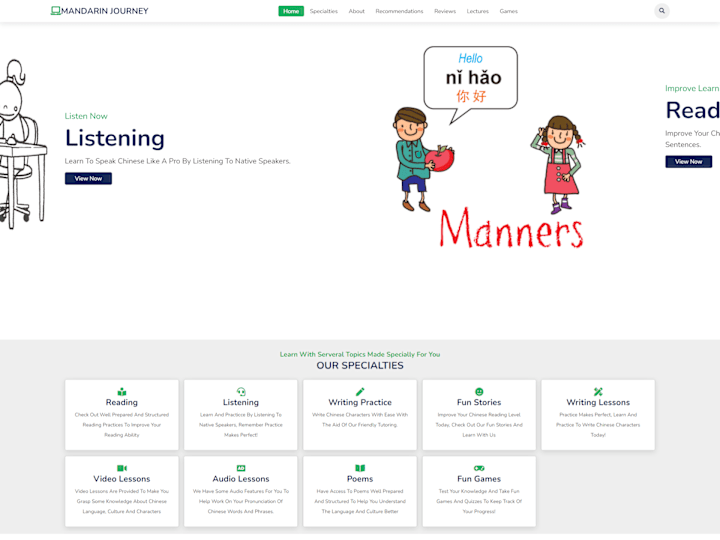
Task: Select the Reading specialty card title
Action: click(x=122, y=402)
